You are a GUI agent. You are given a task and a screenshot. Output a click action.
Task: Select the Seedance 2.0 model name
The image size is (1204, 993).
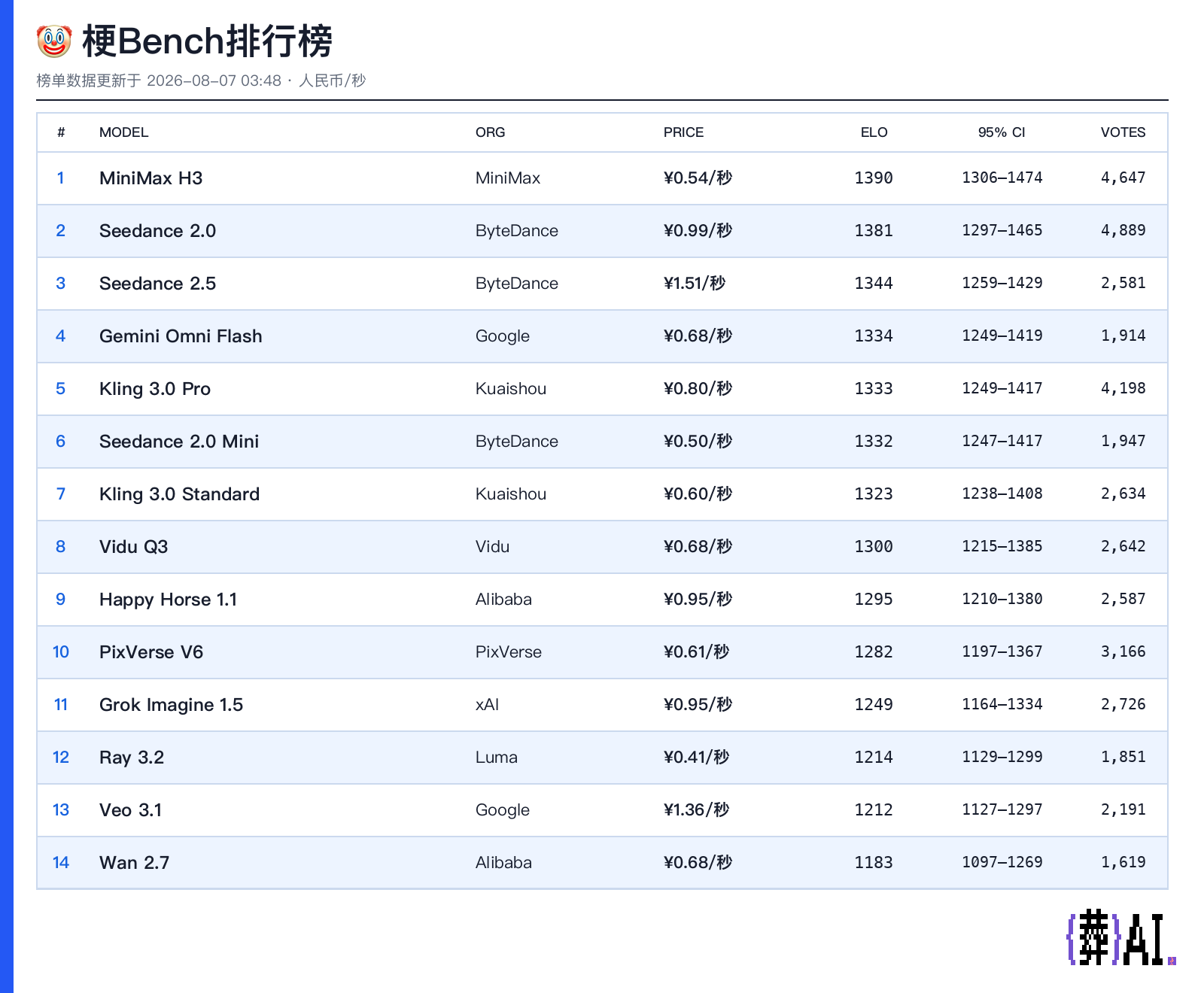(158, 231)
